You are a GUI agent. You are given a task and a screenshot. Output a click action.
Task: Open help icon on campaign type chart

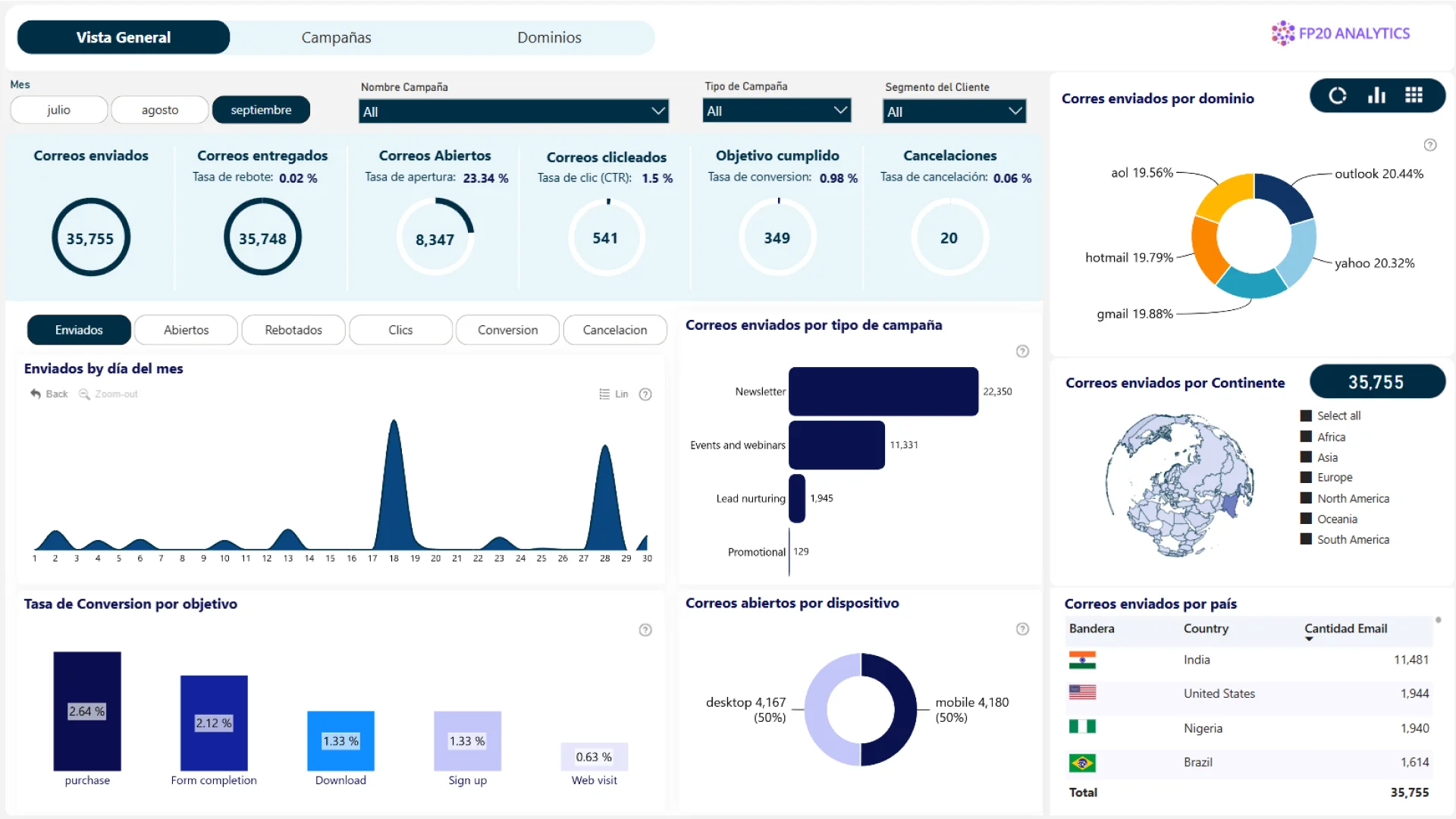[x=1022, y=351]
